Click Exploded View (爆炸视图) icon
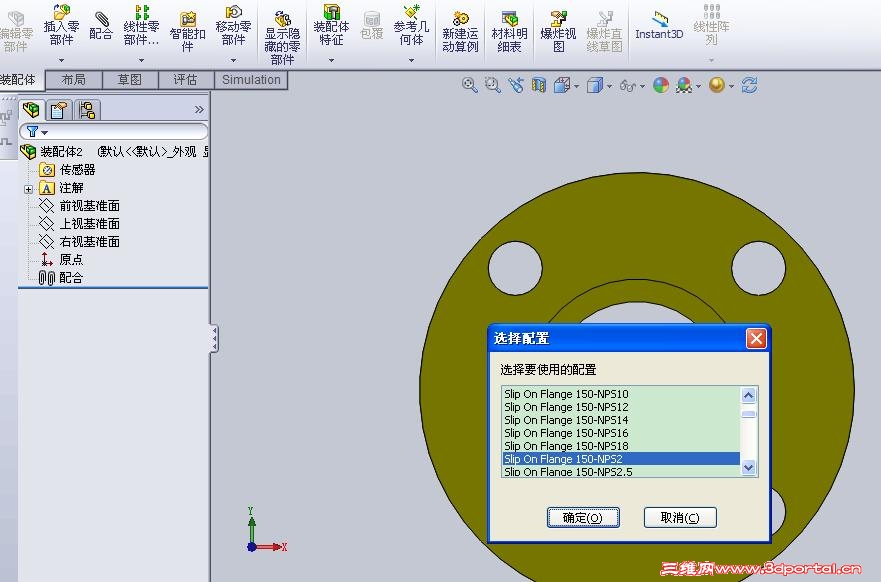Image resolution: width=881 pixels, height=582 pixels. pyautogui.click(x=558, y=31)
